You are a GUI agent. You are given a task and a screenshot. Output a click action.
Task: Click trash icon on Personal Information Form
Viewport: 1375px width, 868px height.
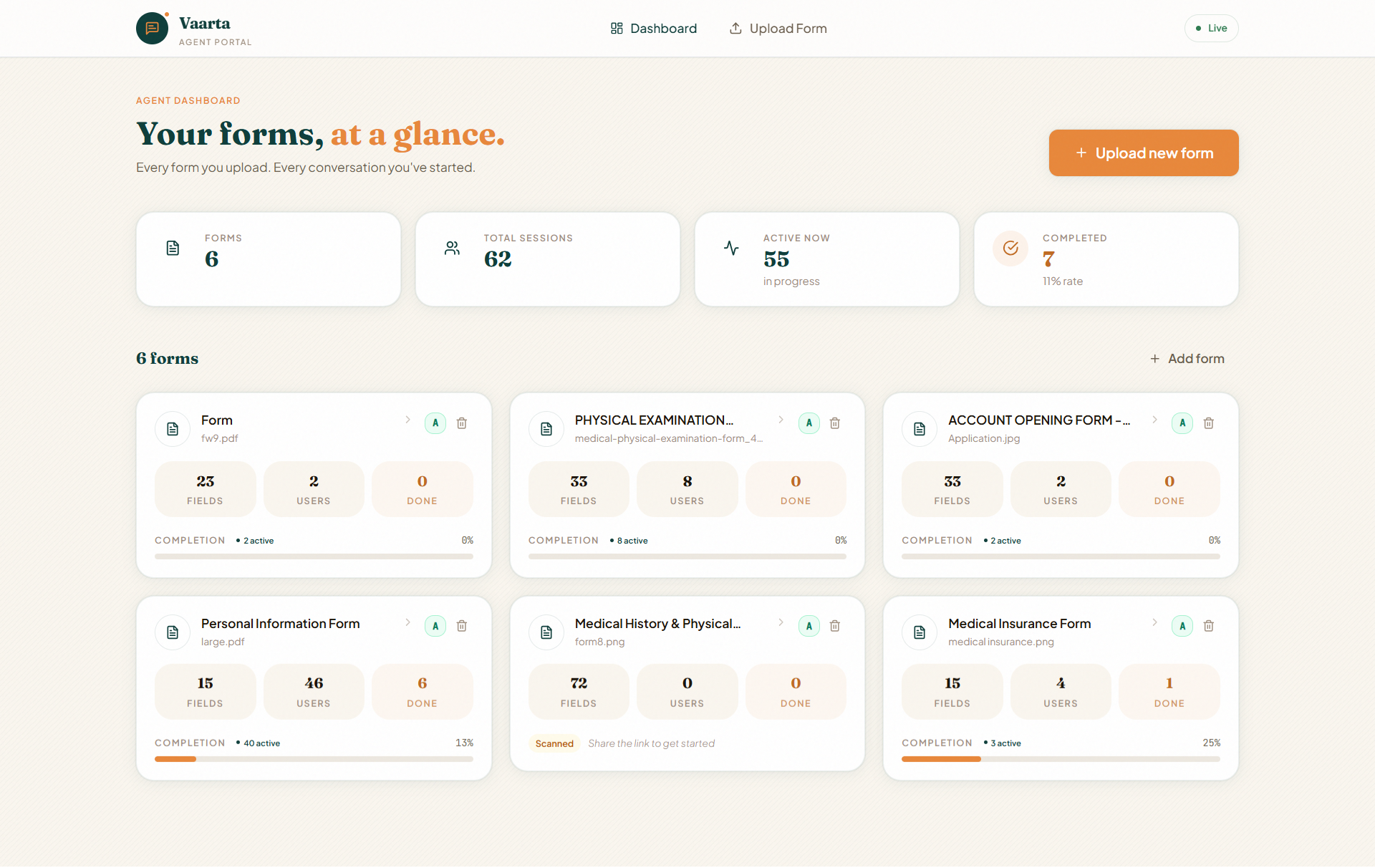click(462, 626)
